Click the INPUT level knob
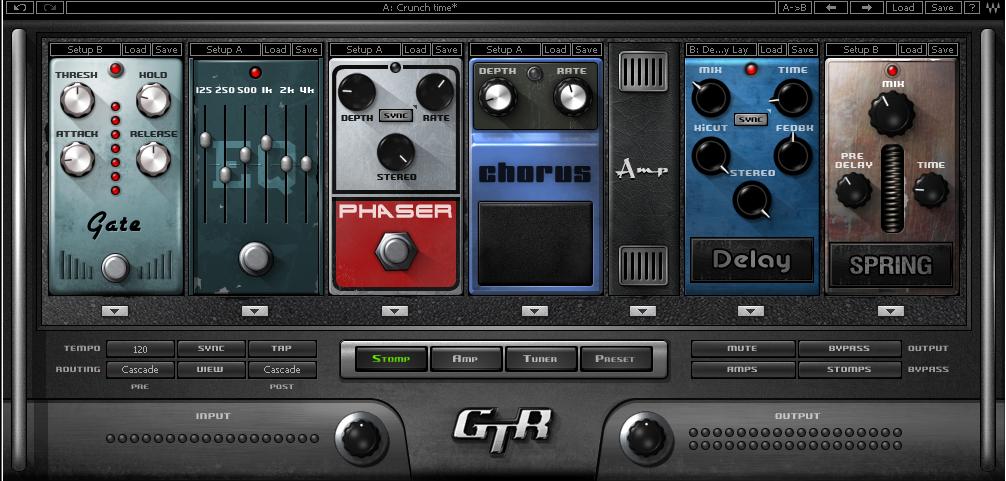Image resolution: width=1006 pixels, height=481 pixels. [361, 439]
